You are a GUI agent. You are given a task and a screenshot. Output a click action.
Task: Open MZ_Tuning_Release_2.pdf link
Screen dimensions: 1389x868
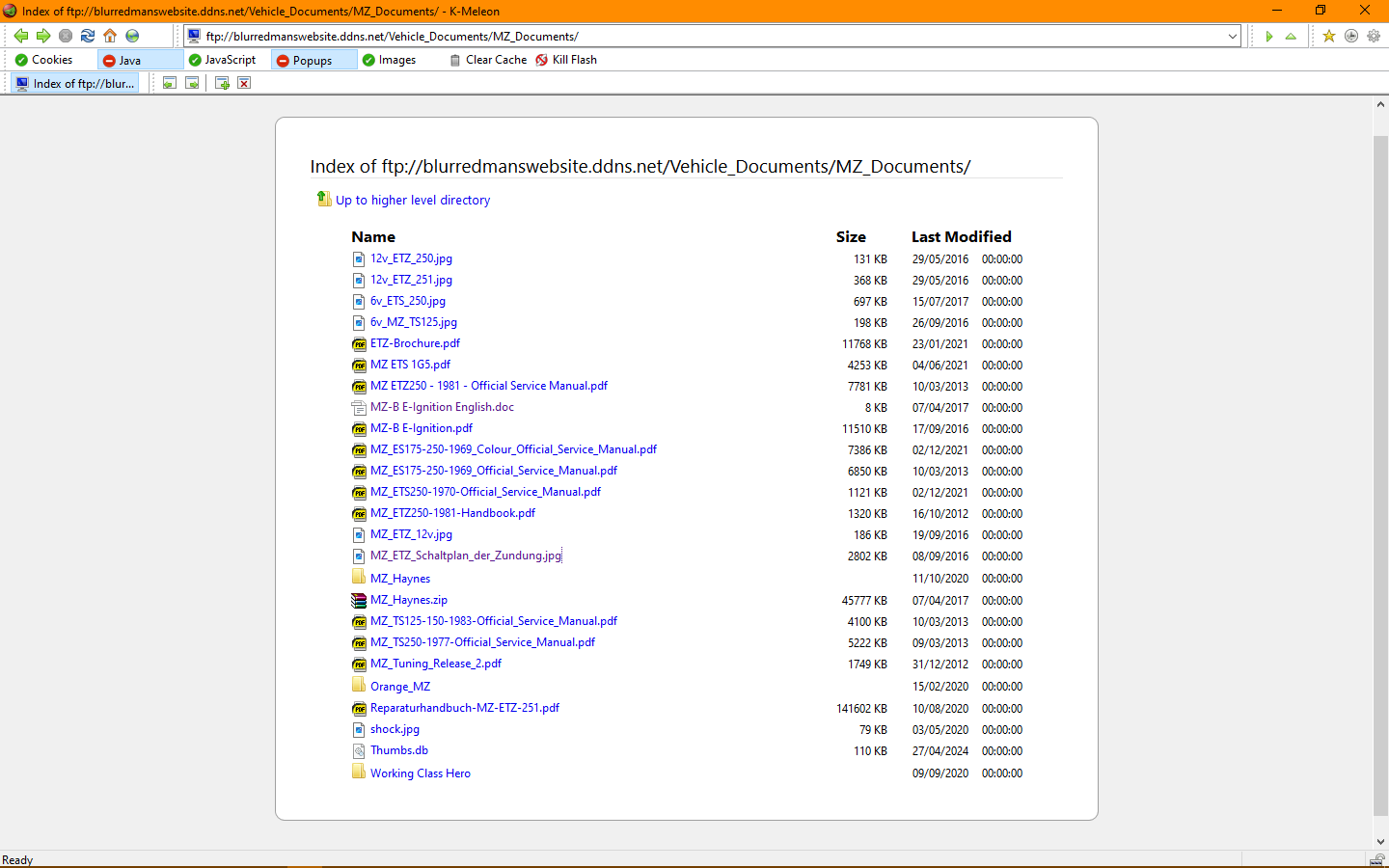pyautogui.click(x=436, y=664)
